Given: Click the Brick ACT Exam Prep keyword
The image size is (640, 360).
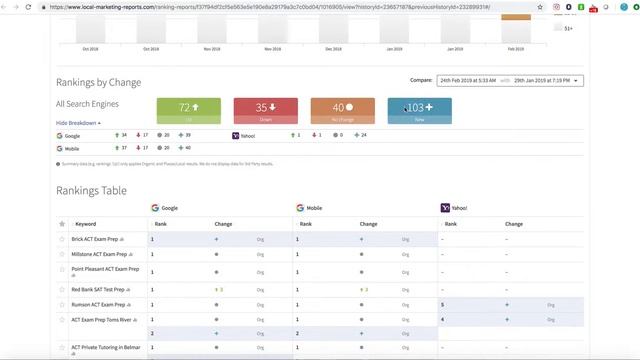Looking at the screenshot, I should coord(95,239).
